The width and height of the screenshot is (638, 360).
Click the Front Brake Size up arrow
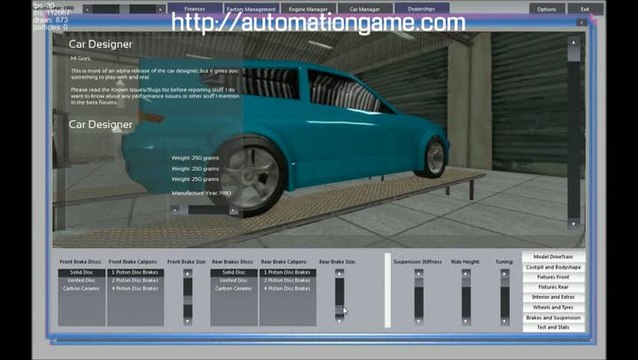click(x=188, y=274)
